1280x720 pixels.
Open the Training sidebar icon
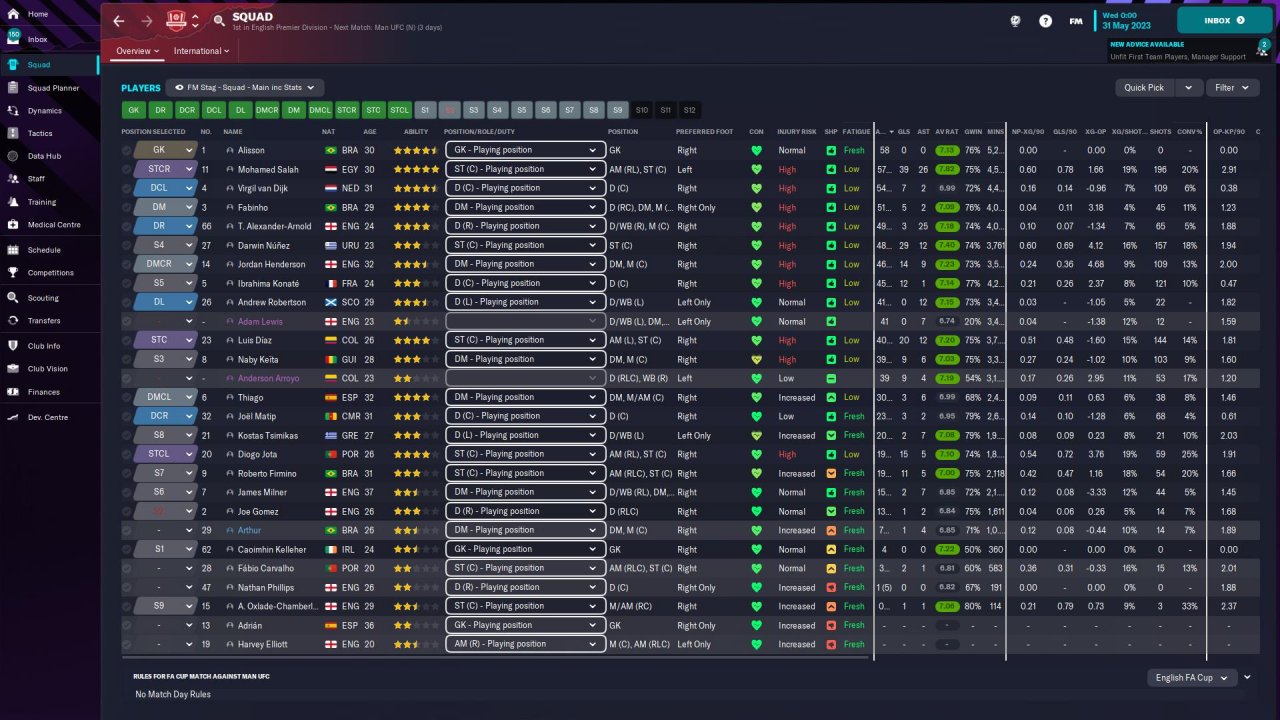15,202
